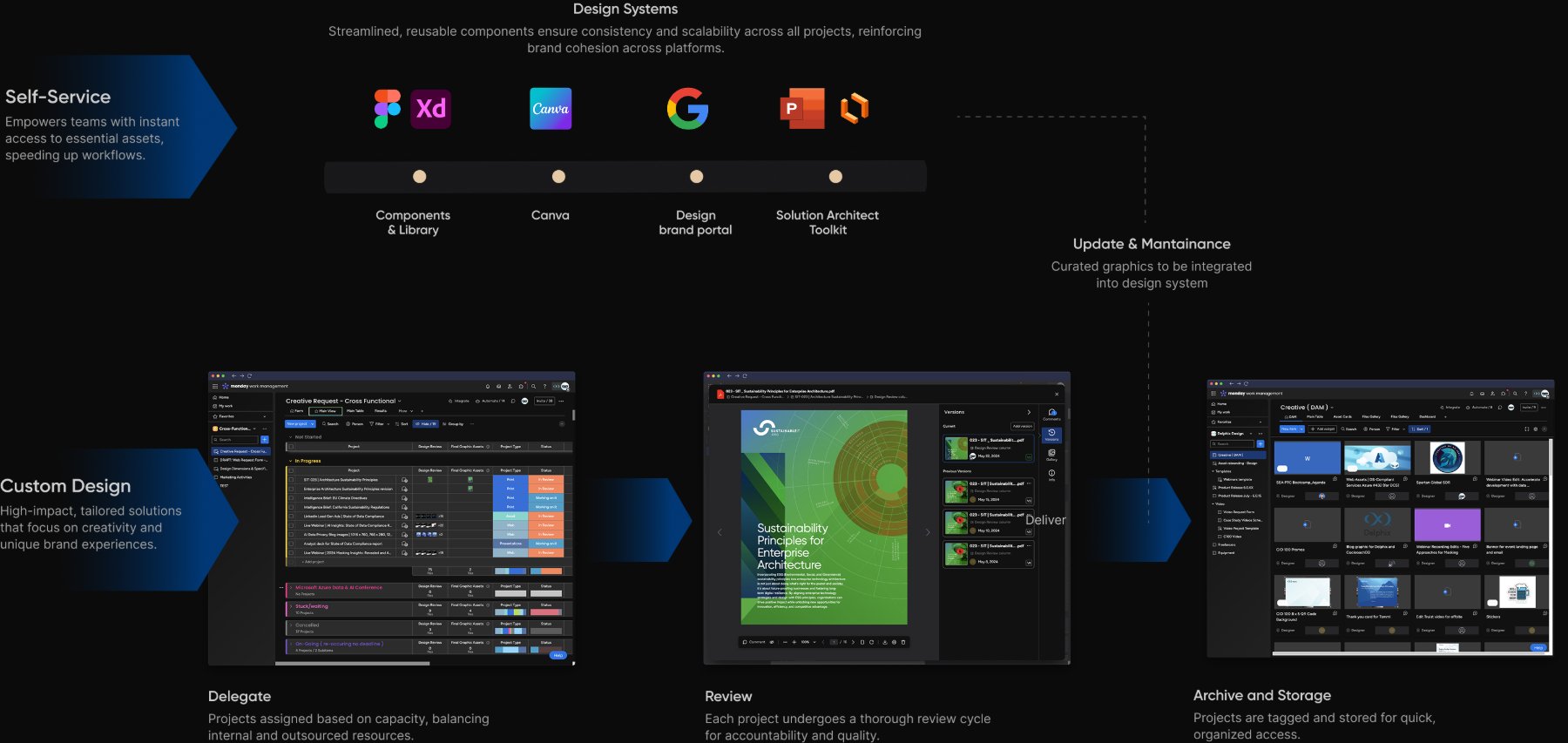Switch to Asset Cards tab in Archive window

pos(1342,416)
